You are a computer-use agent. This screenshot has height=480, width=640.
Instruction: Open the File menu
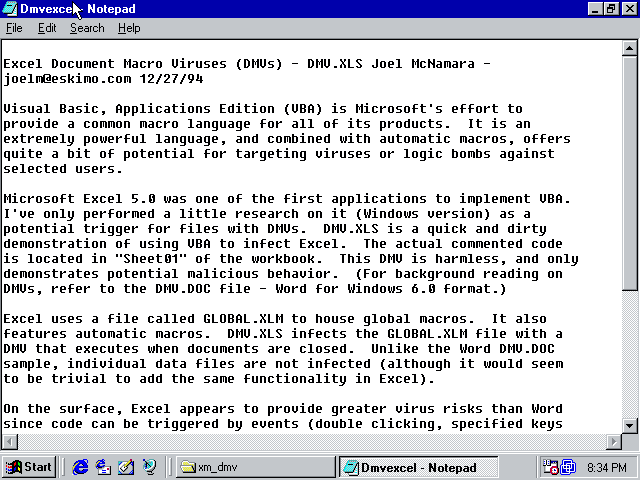point(14,28)
